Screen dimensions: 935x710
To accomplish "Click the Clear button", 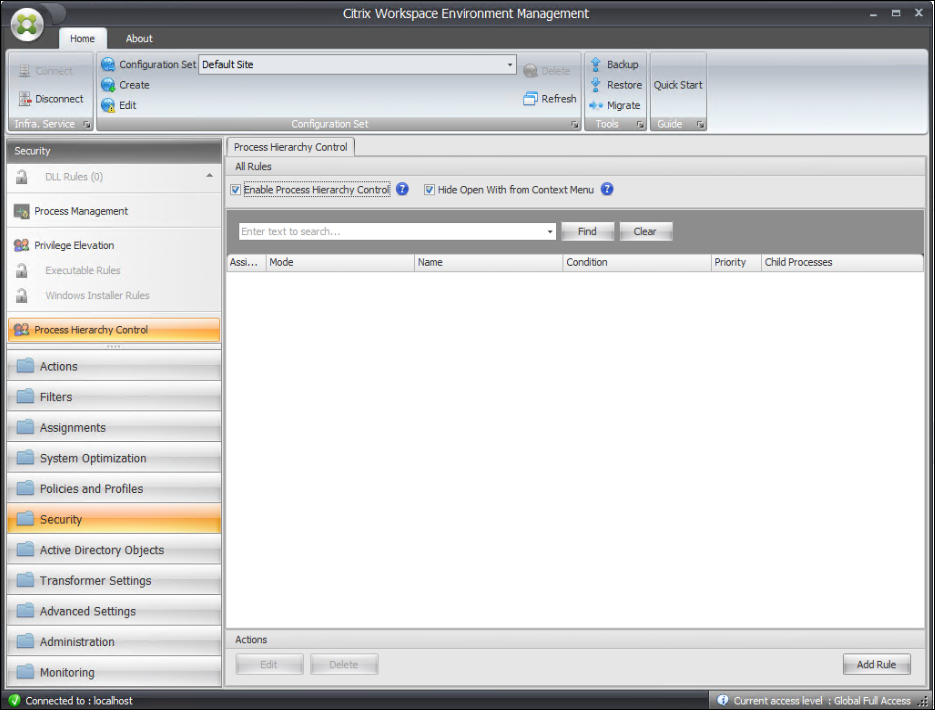I will tap(646, 231).
